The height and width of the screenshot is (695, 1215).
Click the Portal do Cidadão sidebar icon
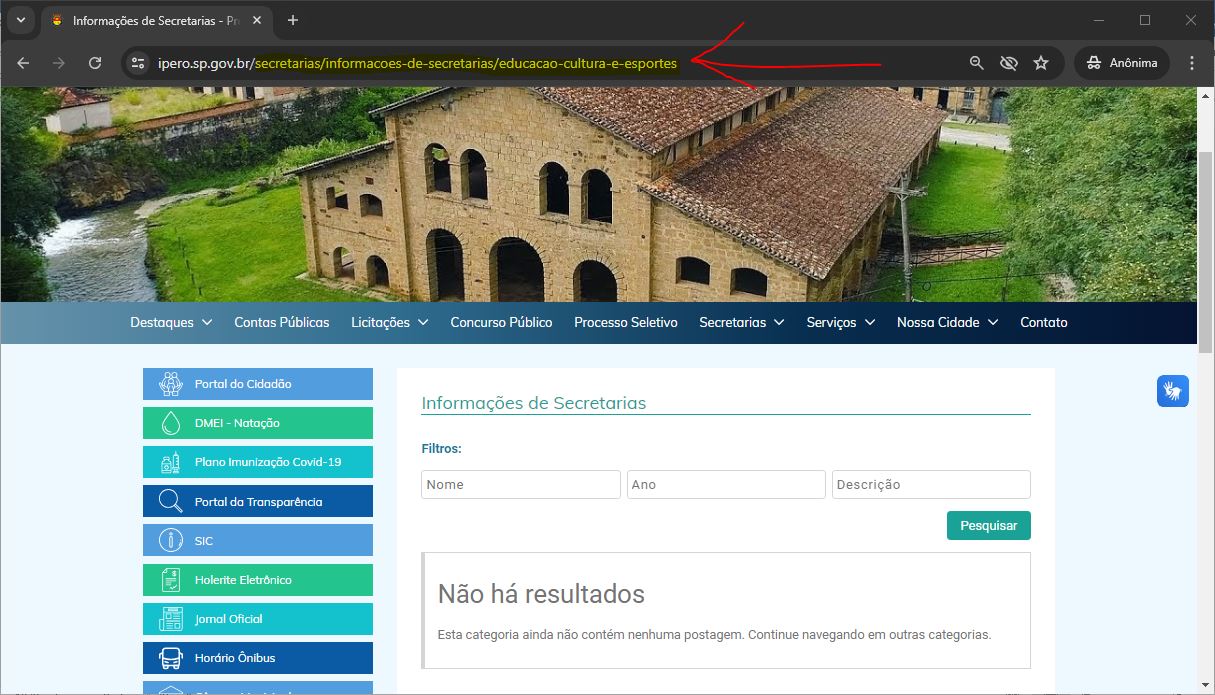click(170, 384)
